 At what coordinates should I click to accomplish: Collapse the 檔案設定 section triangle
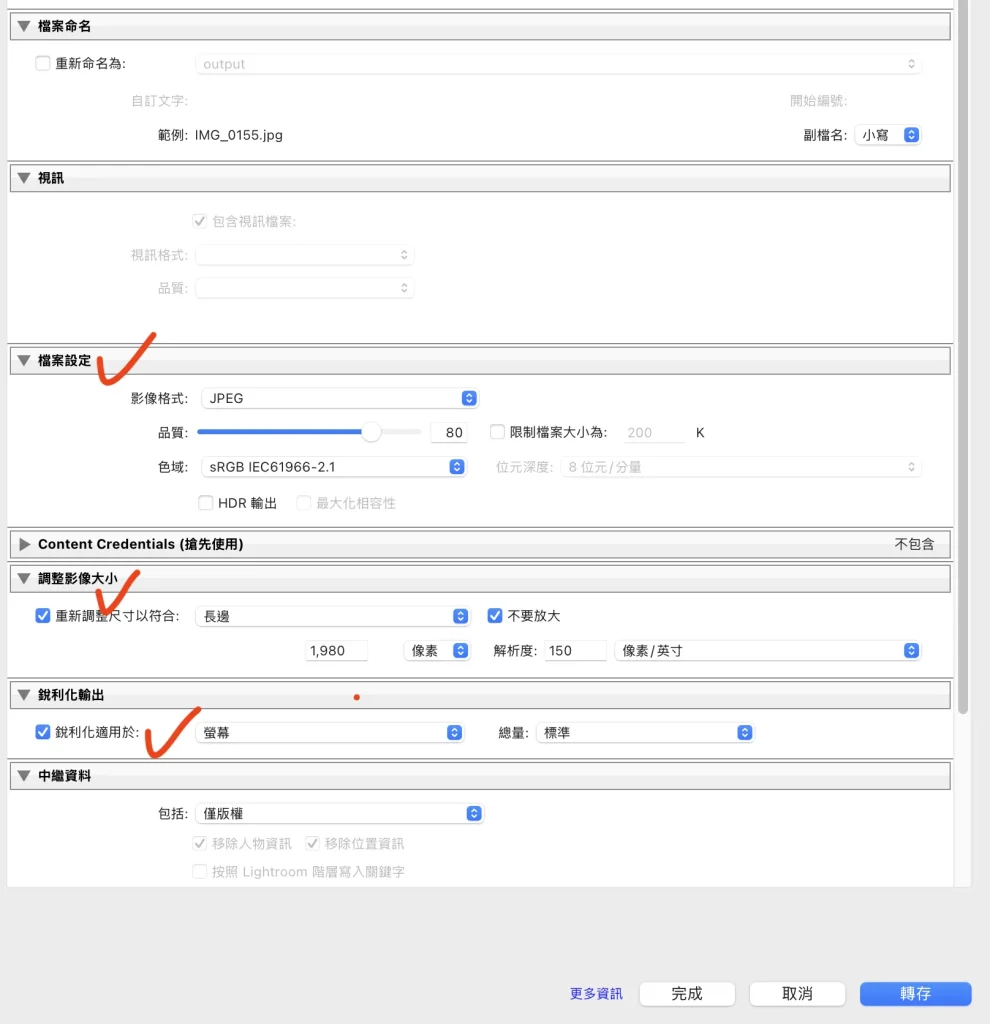coord(24,361)
